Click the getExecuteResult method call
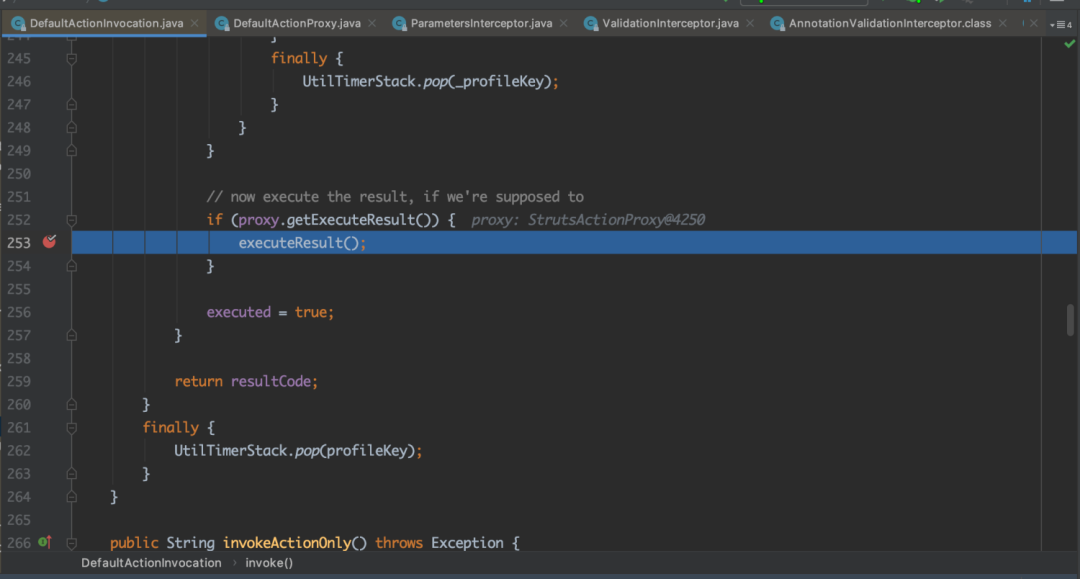This screenshot has width=1080, height=579. tap(350, 220)
